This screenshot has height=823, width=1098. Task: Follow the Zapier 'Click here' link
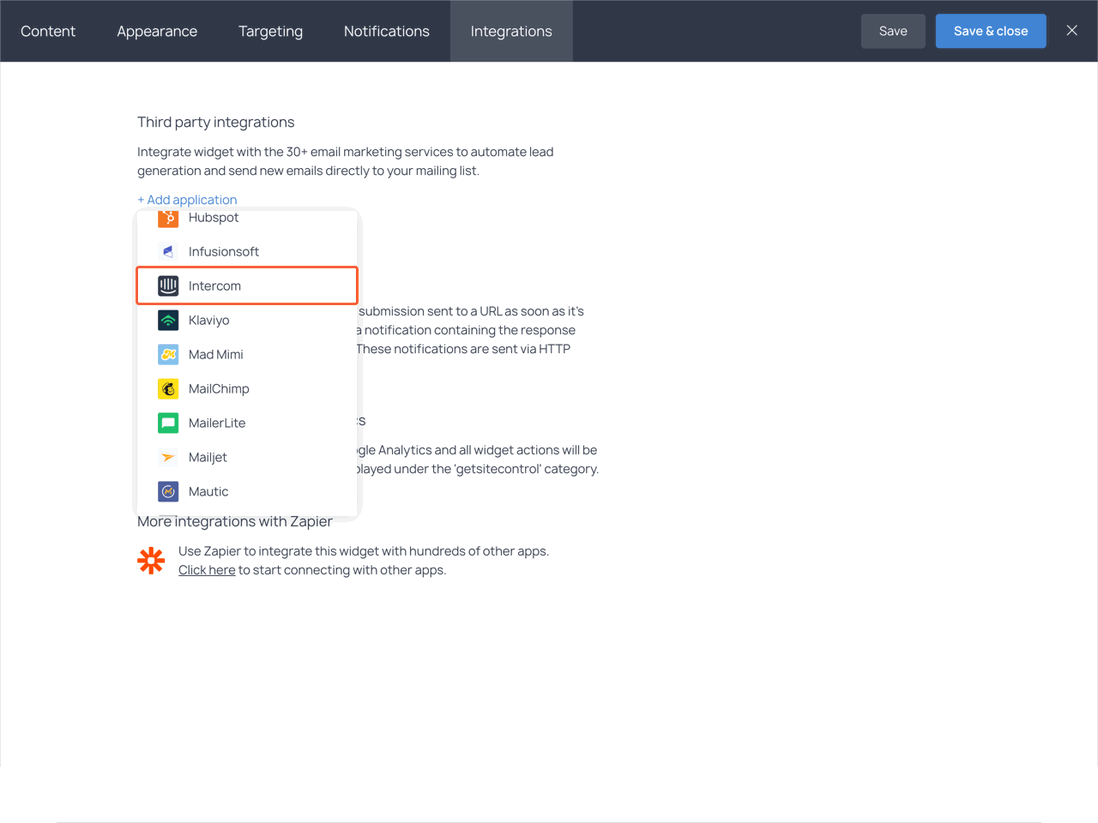206,569
